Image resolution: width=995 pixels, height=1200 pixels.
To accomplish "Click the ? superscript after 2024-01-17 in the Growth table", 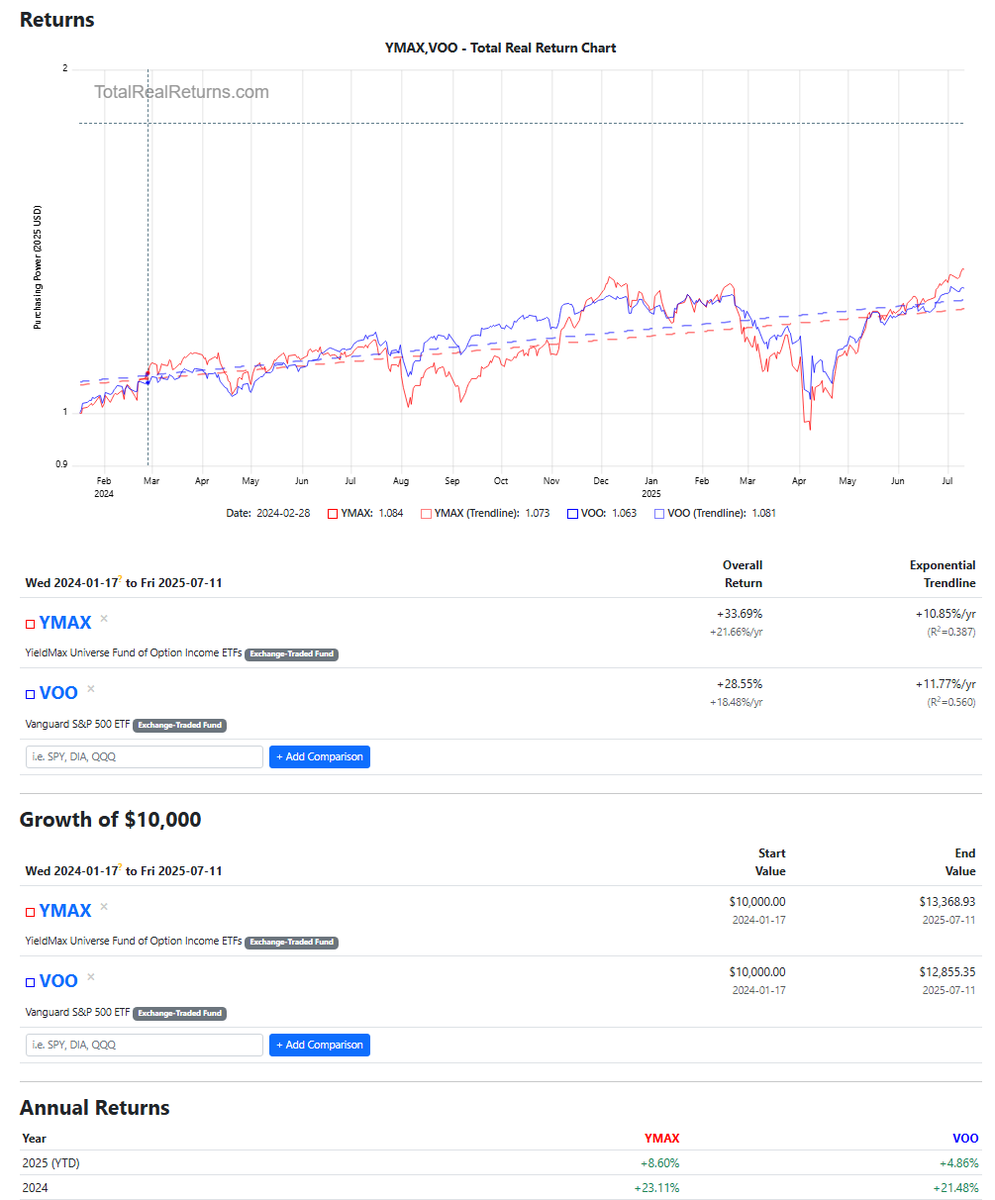I will (120, 866).
